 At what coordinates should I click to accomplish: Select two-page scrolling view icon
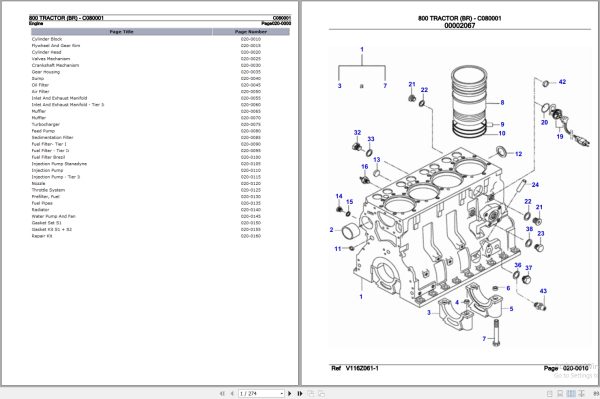(581, 393)
